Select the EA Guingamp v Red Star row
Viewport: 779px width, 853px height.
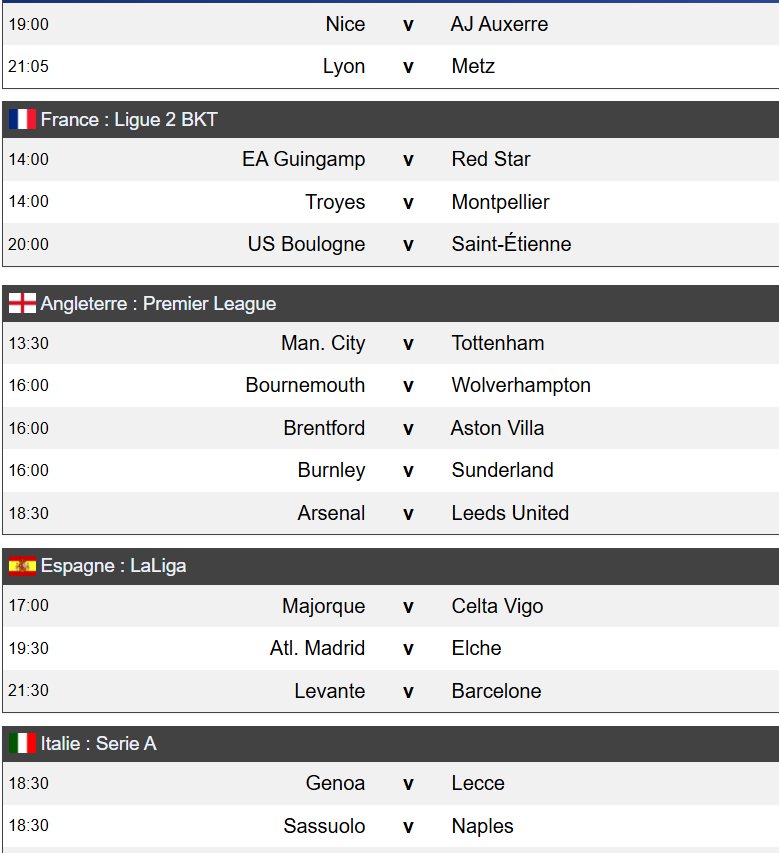408,160
